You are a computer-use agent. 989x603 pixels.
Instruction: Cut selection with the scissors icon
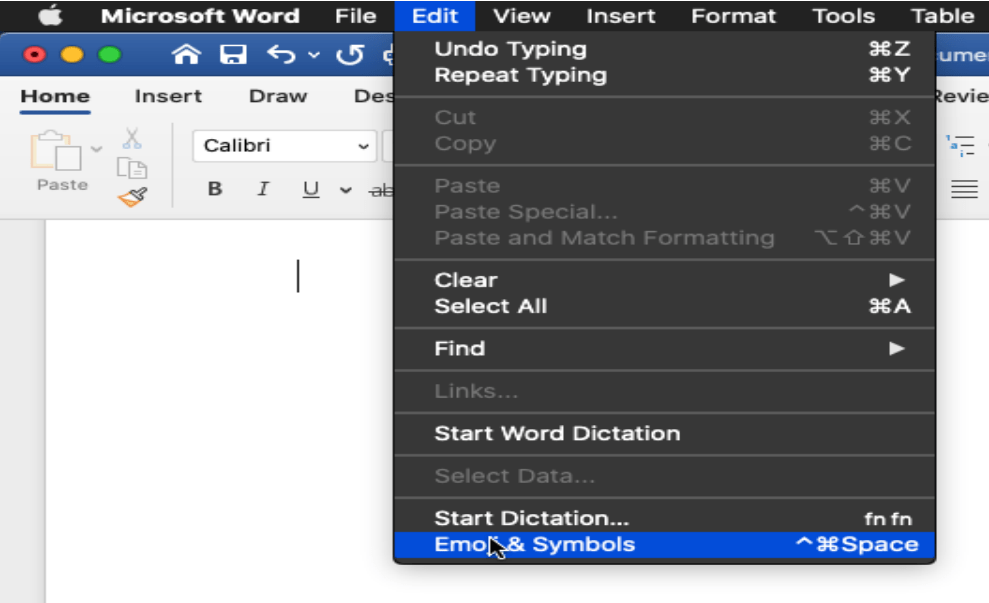[132, 138]
